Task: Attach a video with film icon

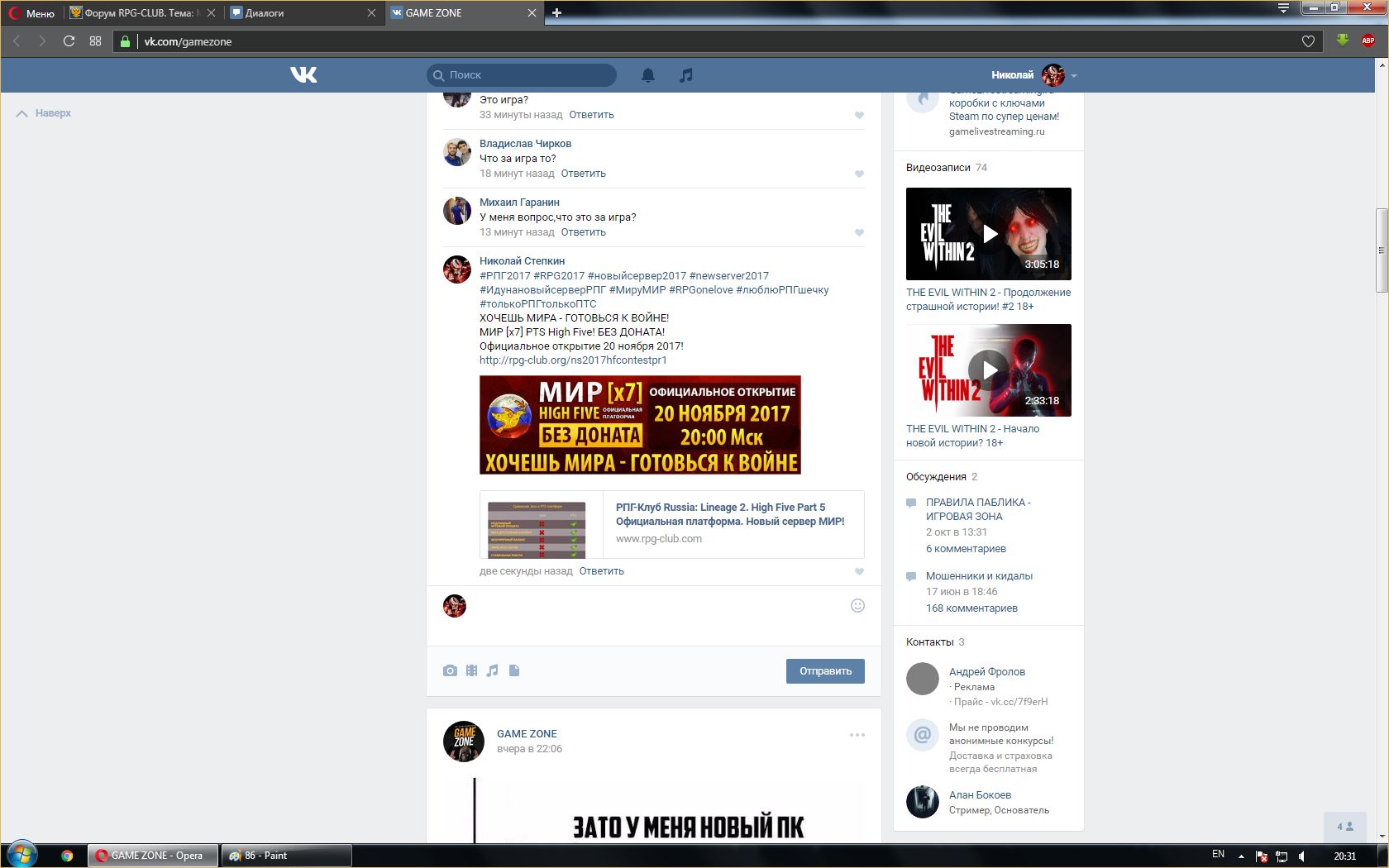Action: (471, 670)
